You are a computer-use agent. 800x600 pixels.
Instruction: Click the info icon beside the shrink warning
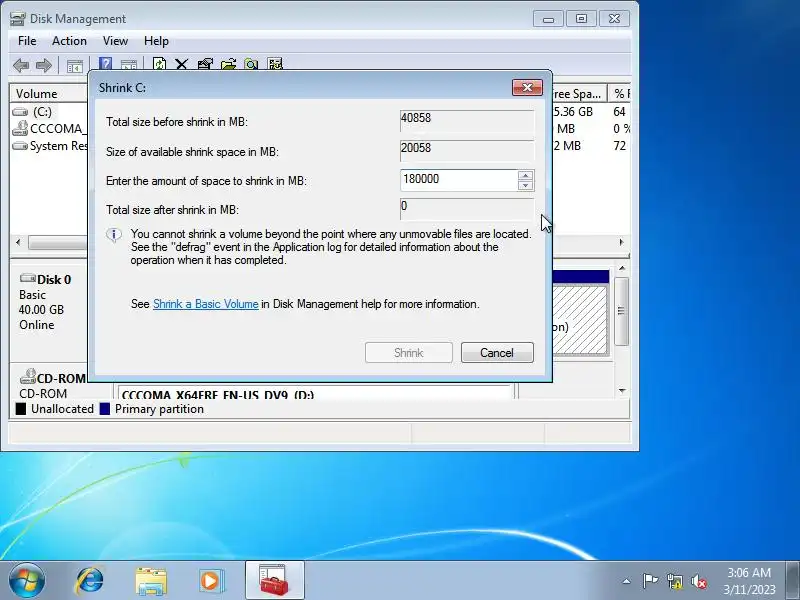coord(114,235)
